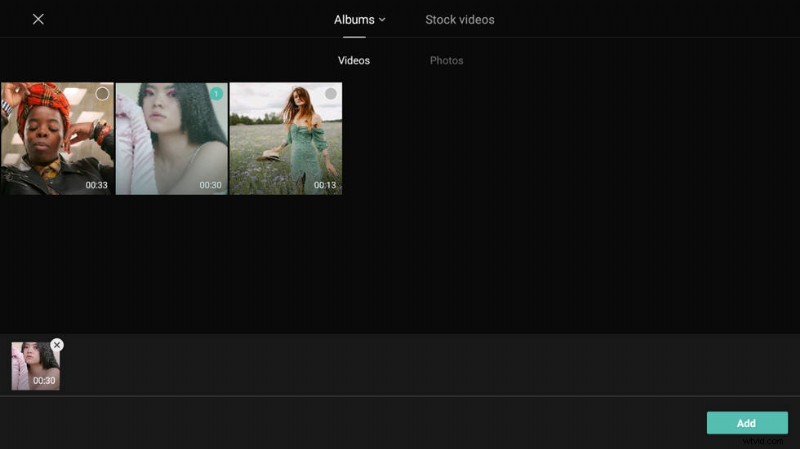Click the 00:13 duration on the field video
The height and width of the screenshot is (449, 800).
pos(325,185)
